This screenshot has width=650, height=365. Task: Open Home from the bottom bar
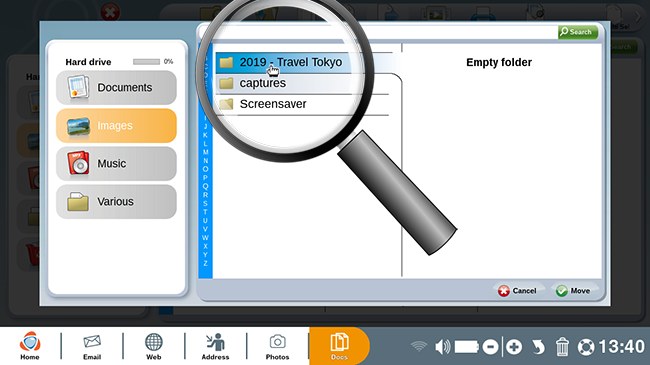[x=30, y=346]
